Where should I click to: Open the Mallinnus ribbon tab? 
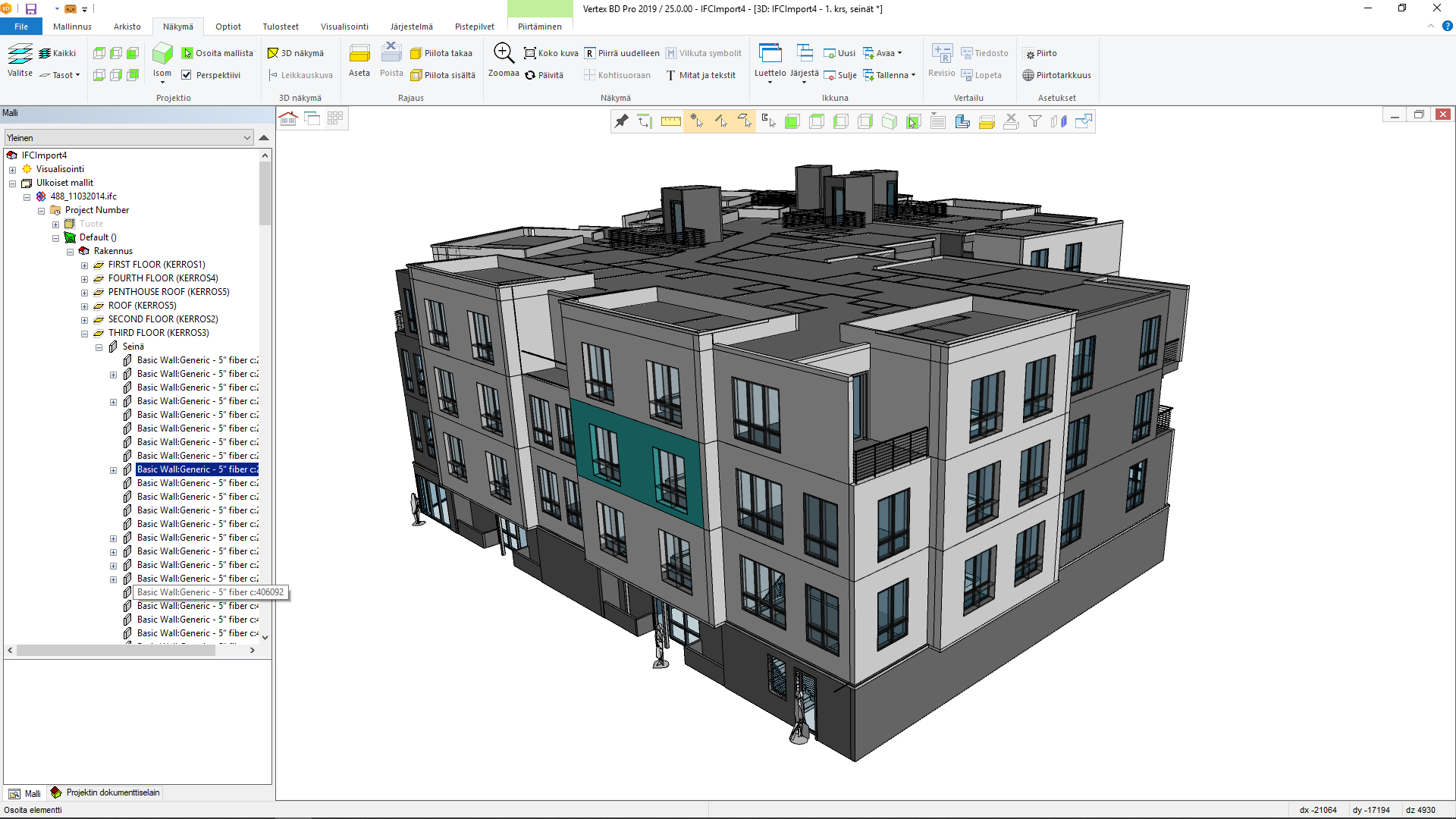tap(72, 27)
